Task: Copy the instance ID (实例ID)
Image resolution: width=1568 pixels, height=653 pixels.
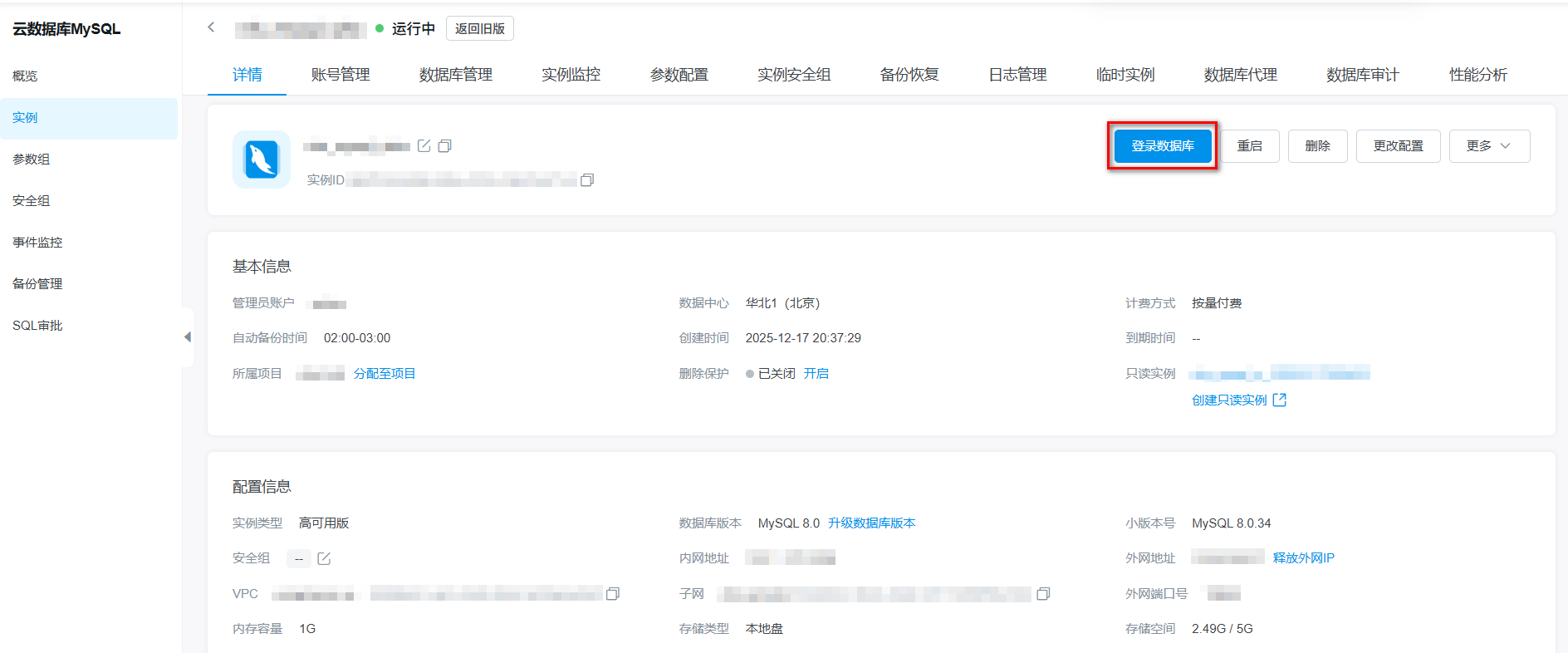Action: (x=587, y=180)
